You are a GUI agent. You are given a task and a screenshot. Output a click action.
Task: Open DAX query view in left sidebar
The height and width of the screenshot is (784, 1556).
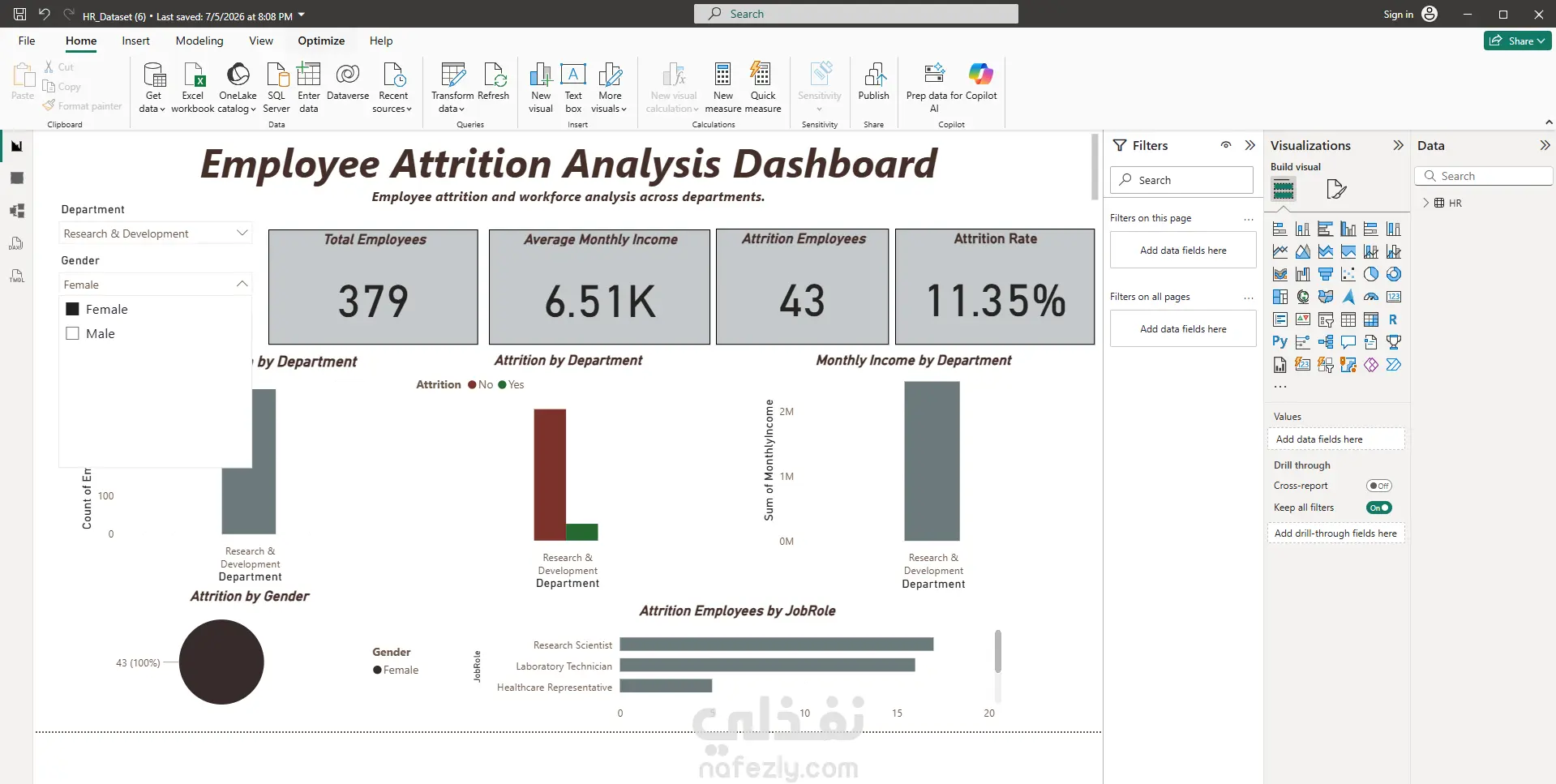17,243
